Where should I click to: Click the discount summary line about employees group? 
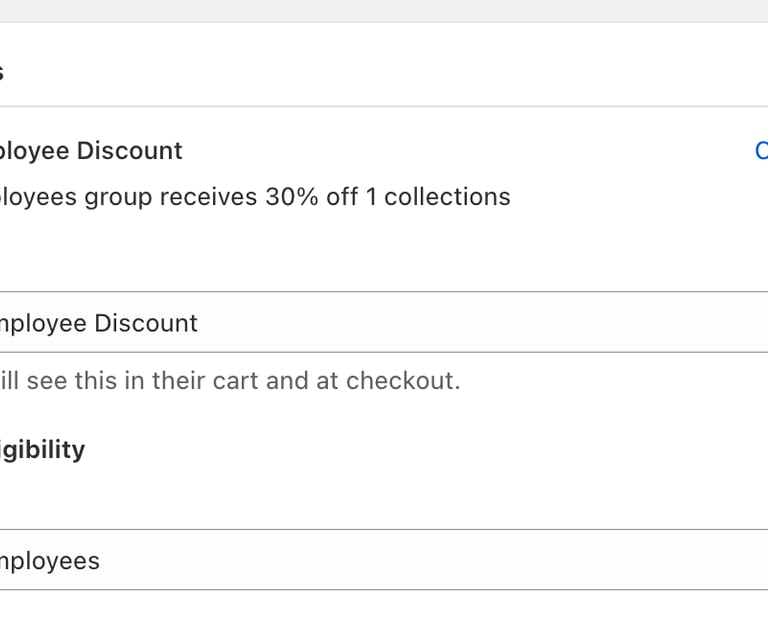tap(255, 197)
